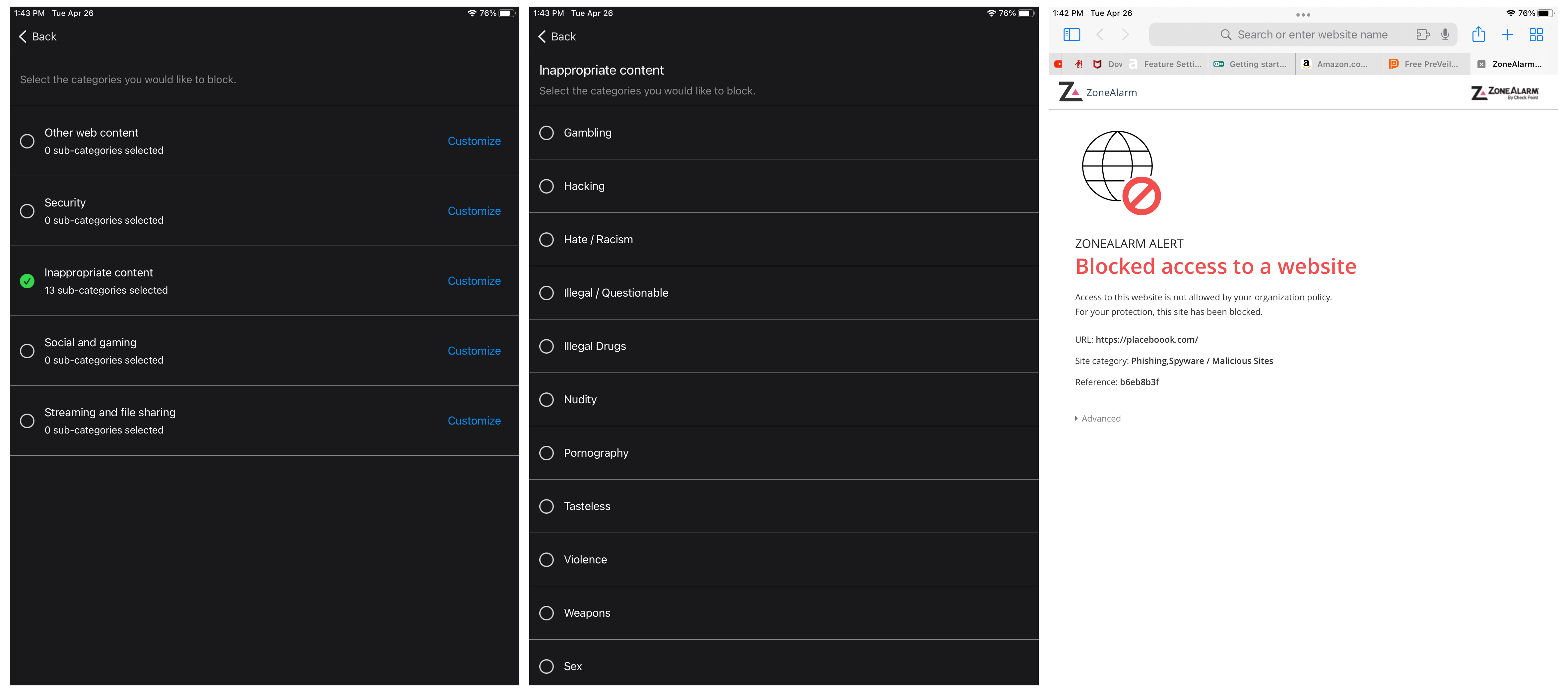Expand the Advanced disclosure triangle
1568x692 pixels.
[x=1076, y=418]
